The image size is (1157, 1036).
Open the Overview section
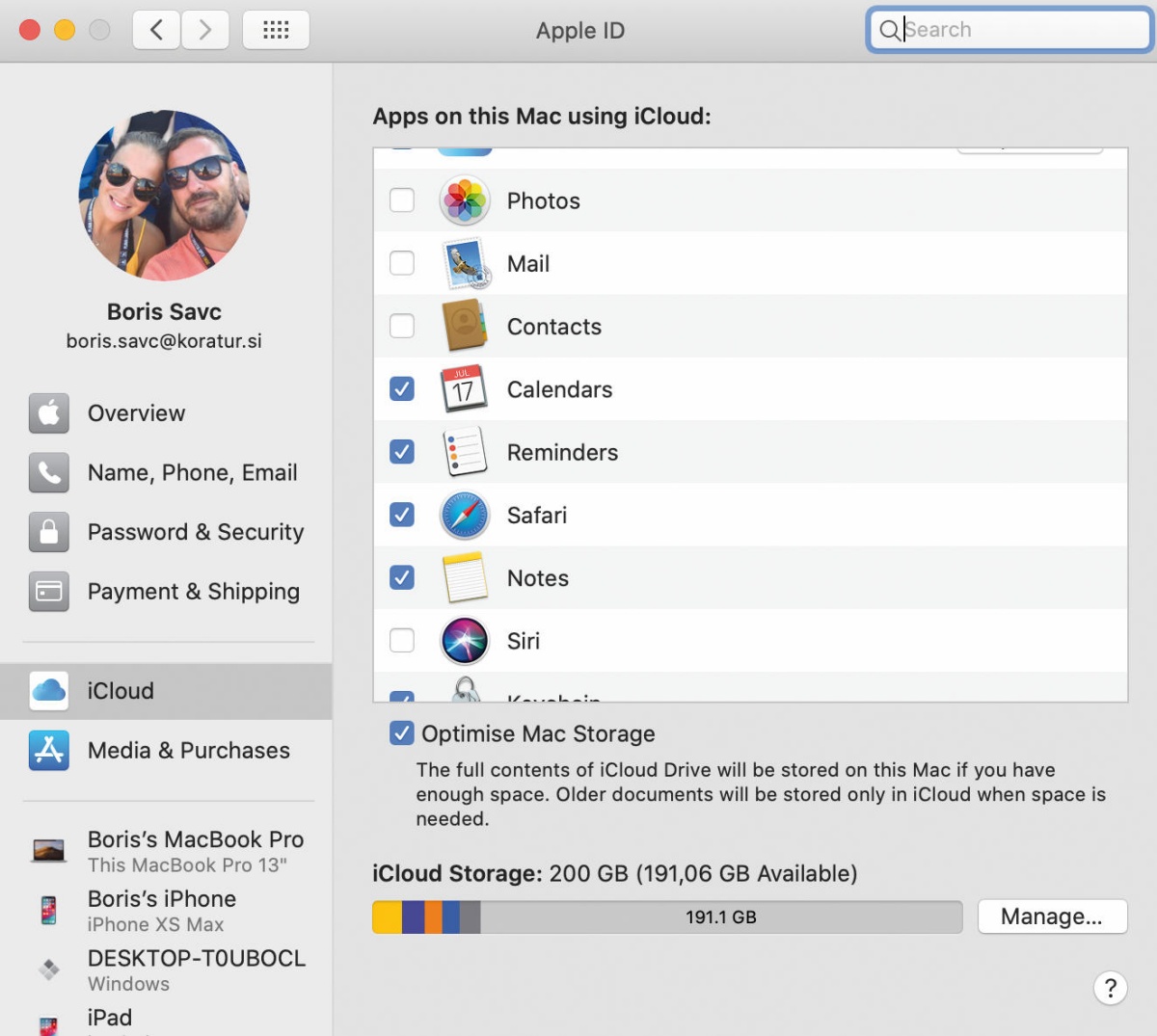point(166,413)
